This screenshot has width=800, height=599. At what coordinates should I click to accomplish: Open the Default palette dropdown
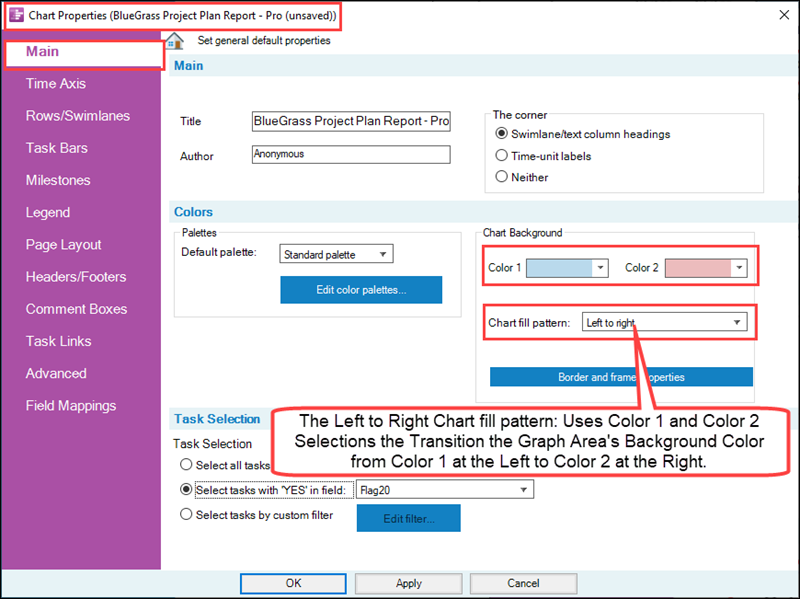tap(380, 254)
